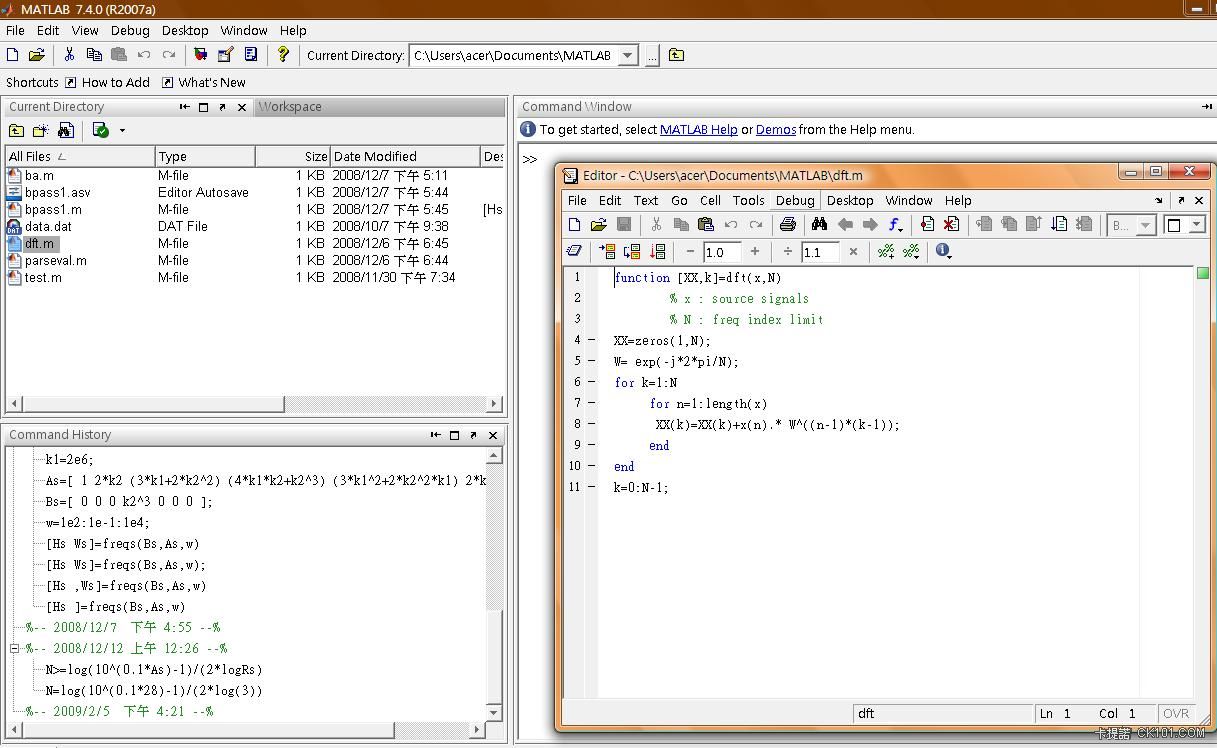
Task: Sort files by All Files column header
Action: 80,156
